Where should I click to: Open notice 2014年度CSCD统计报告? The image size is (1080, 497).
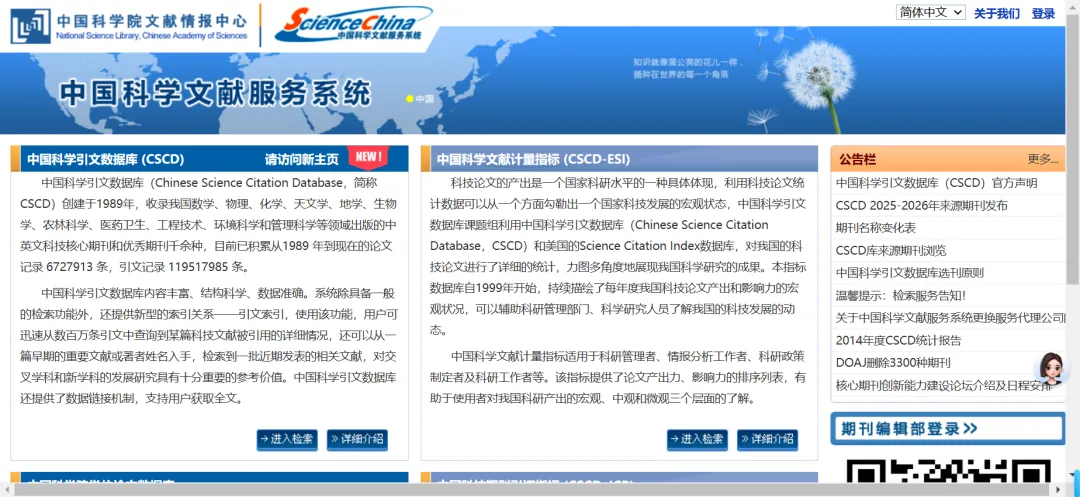[x=899, y=340]
